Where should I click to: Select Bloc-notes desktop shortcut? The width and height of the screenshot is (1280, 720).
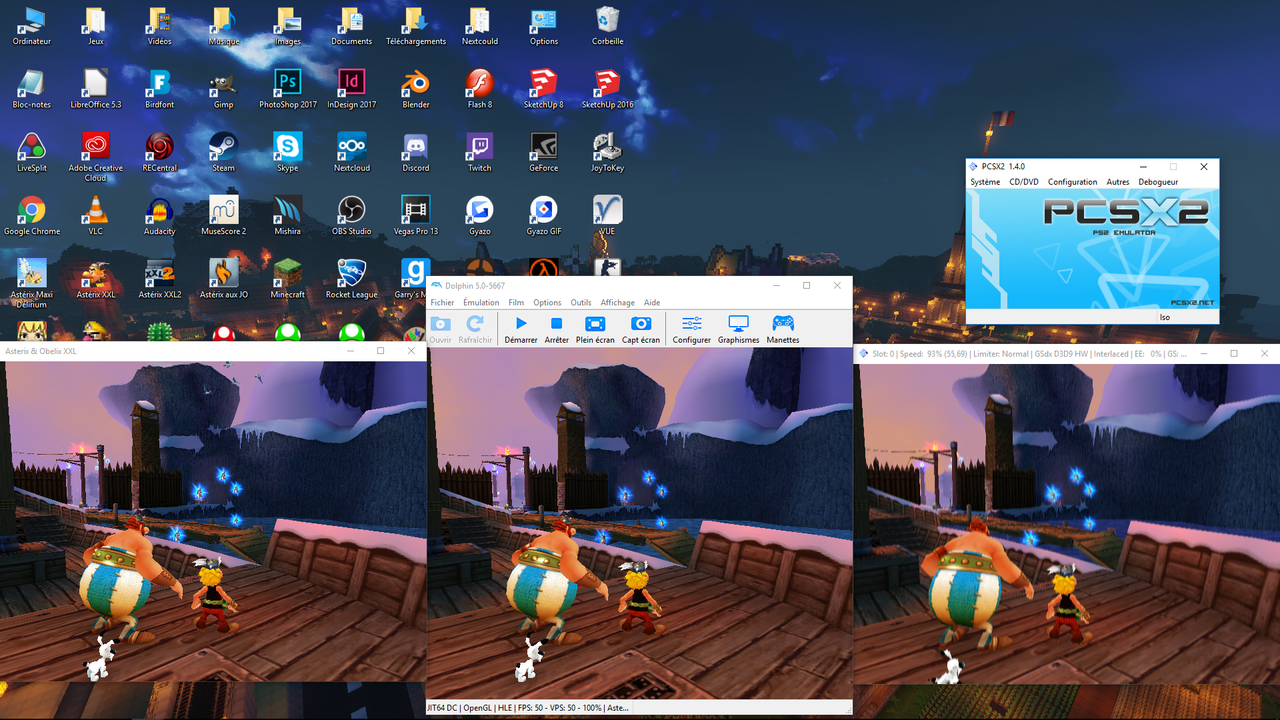click(x=32, y=89)
